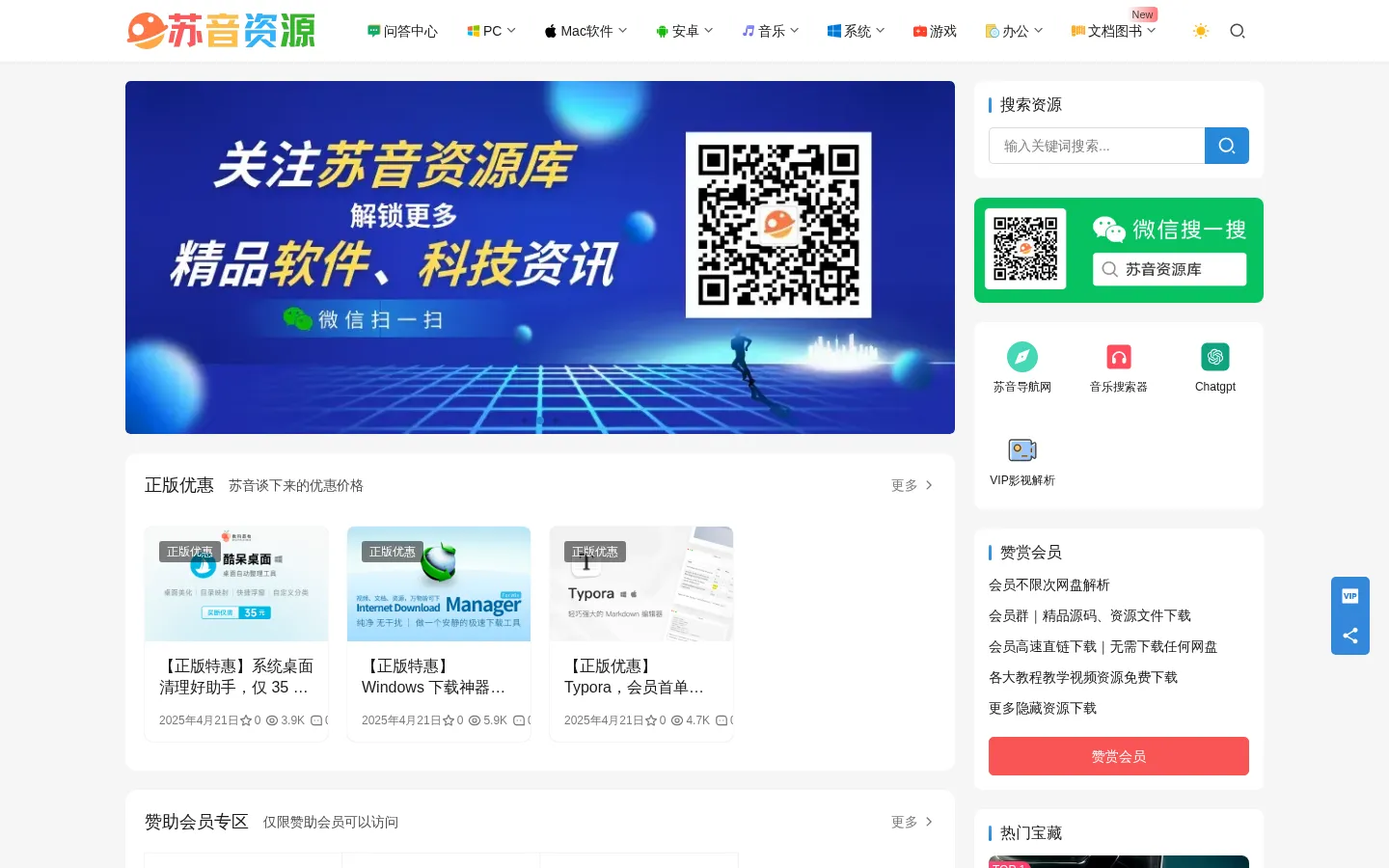Open 【正版优惠】Typora，会员首单 title link
The width and height of the screenshot is (1389, 868).
click(635, 677)
